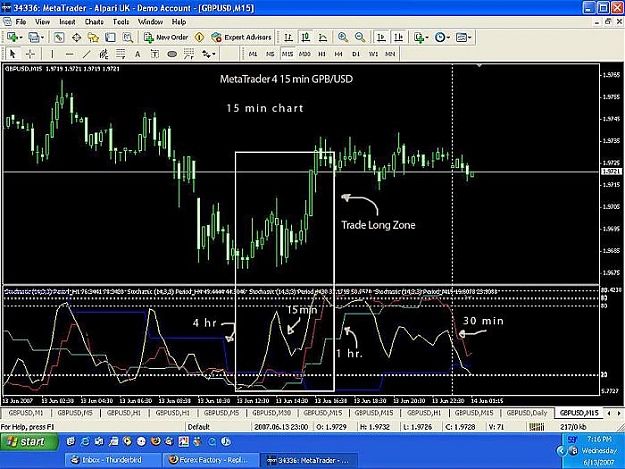Open the Windows Start button
Screen dimensions: 625x469
(x=28, y=442)
